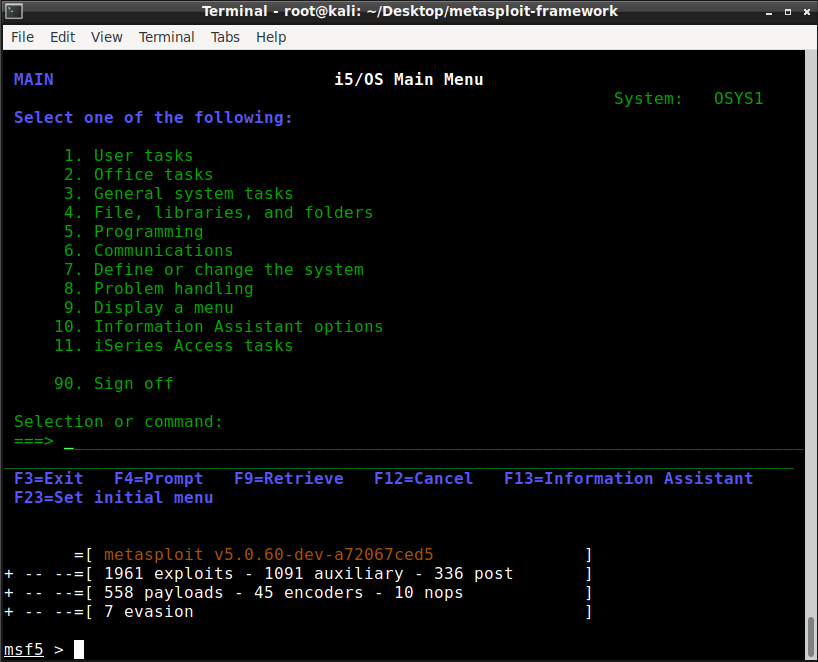This screenshot has height=662, width=818.
Task: Open the File menu
Action: point(22,37)
